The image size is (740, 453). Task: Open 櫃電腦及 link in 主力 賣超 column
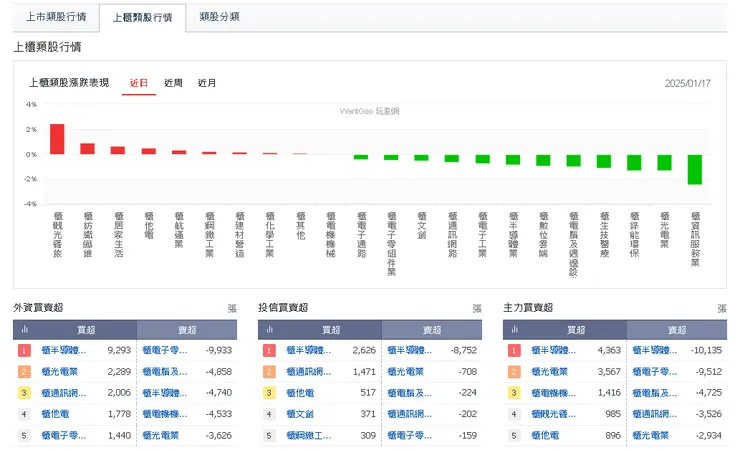(654, 393)
